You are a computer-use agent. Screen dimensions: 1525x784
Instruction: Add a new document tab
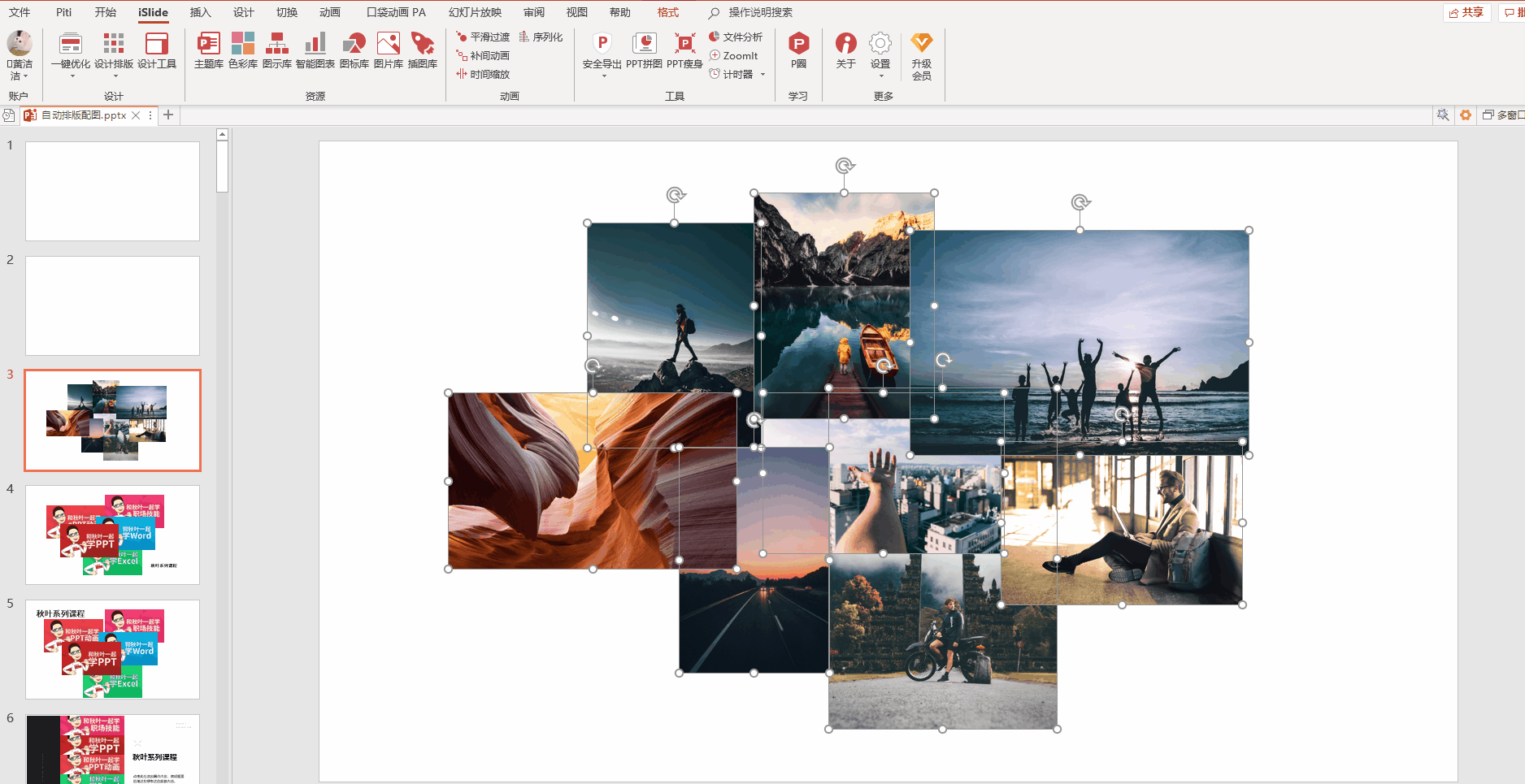coord(168,115)
